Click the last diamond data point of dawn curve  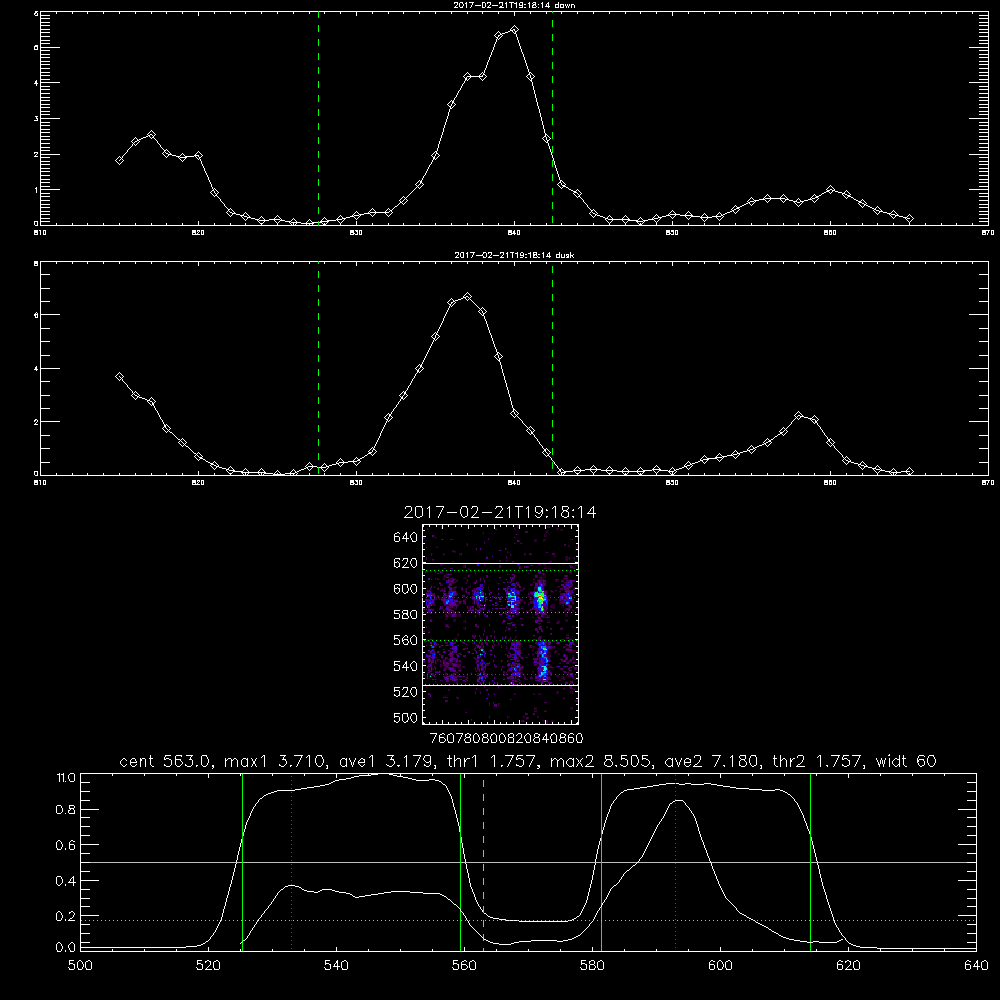909,219
